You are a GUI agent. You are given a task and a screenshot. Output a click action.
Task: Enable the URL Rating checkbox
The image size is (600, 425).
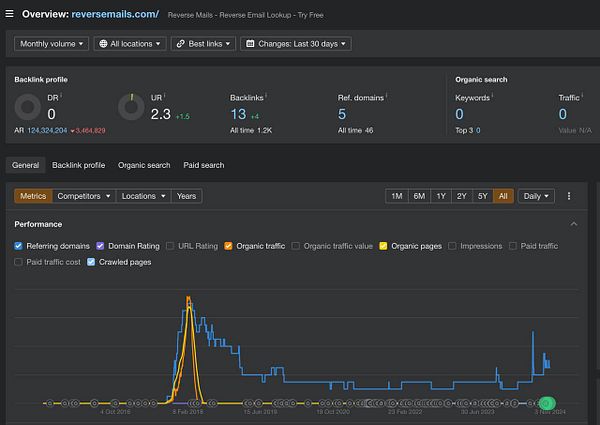(x=171, y=246)
